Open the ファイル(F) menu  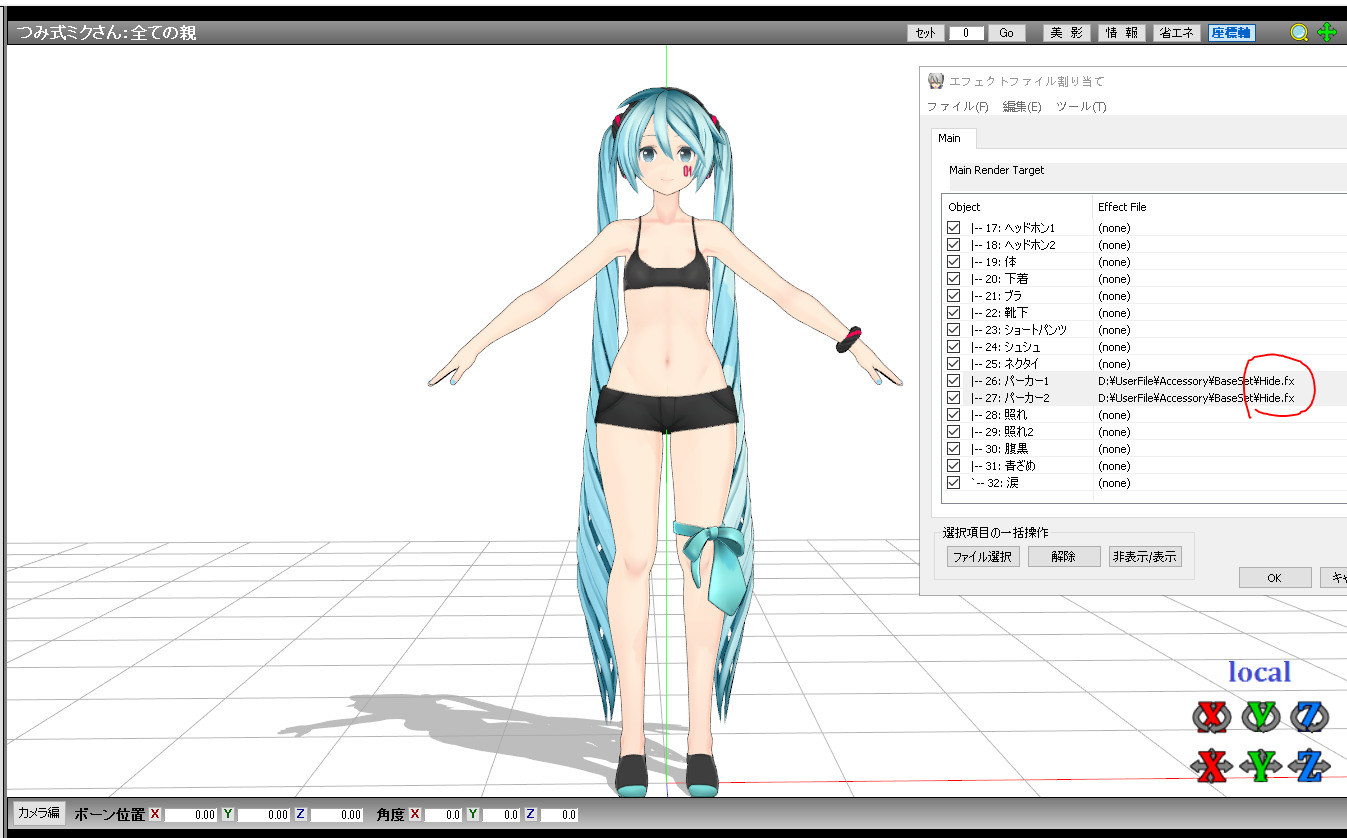pyautogui.click(x=957, y=107)
